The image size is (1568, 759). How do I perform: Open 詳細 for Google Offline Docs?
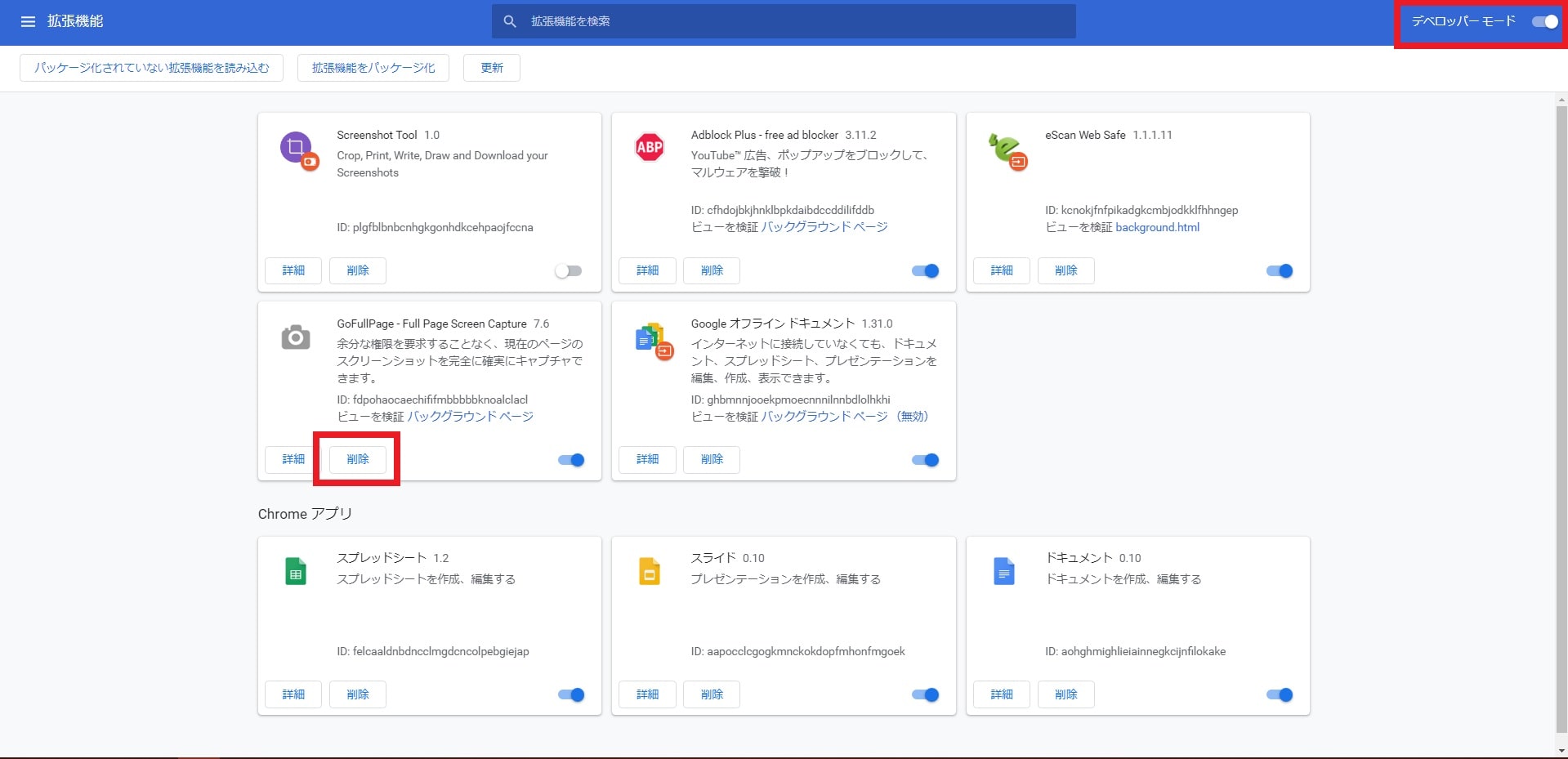coord(647,459)
